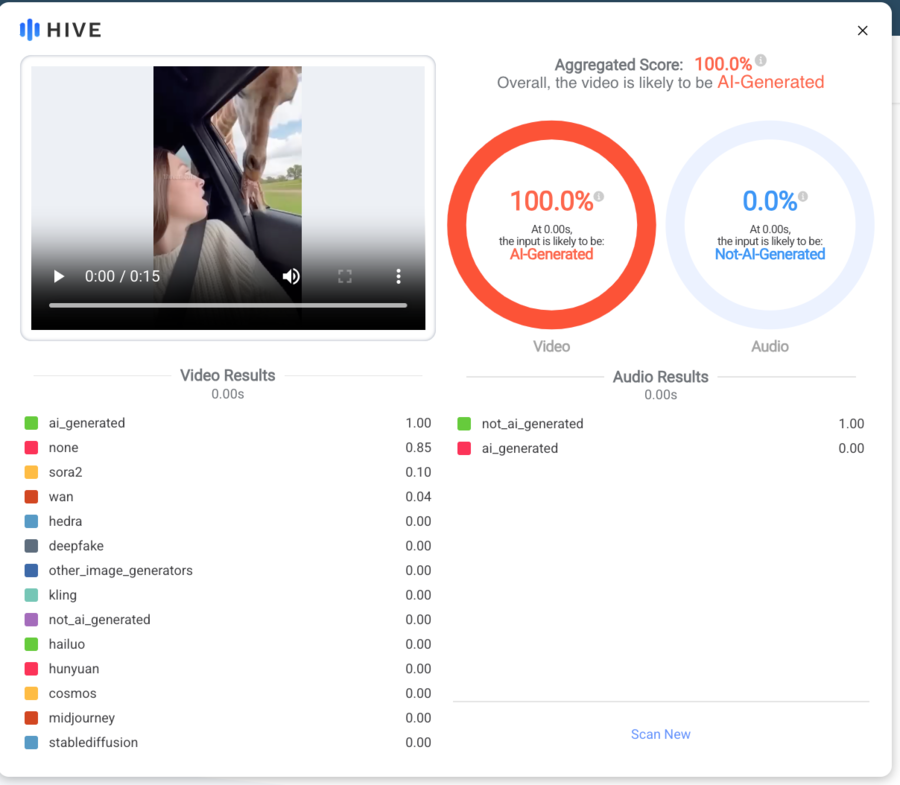Click the green ai_generated video swatch
The height and width of the screenshot is (785, 900).
pos(31,423)
